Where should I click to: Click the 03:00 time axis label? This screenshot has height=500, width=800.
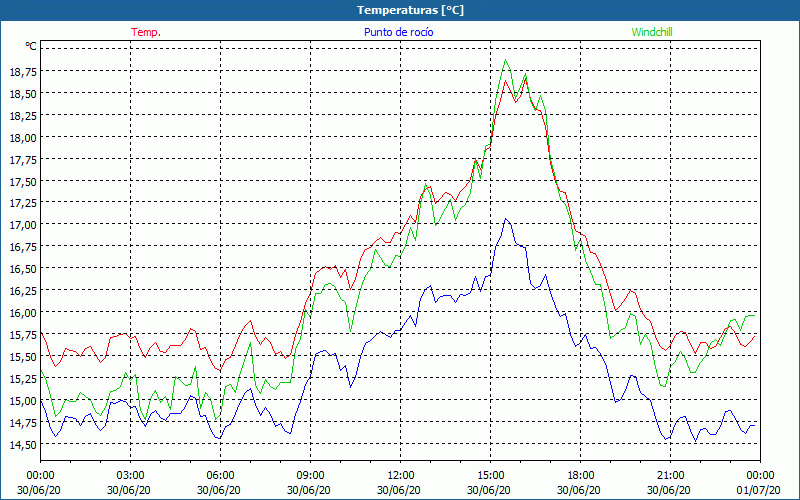point(130,475)
